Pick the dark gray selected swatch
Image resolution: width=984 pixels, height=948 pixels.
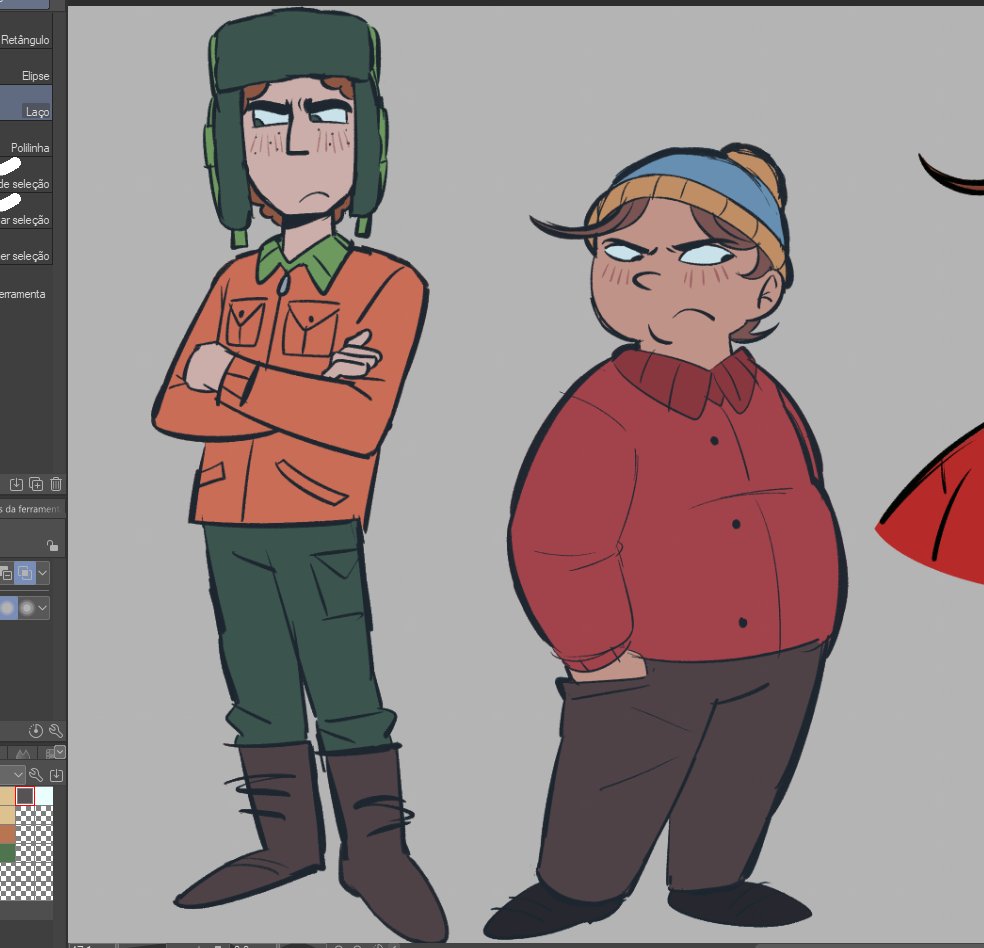24,796
